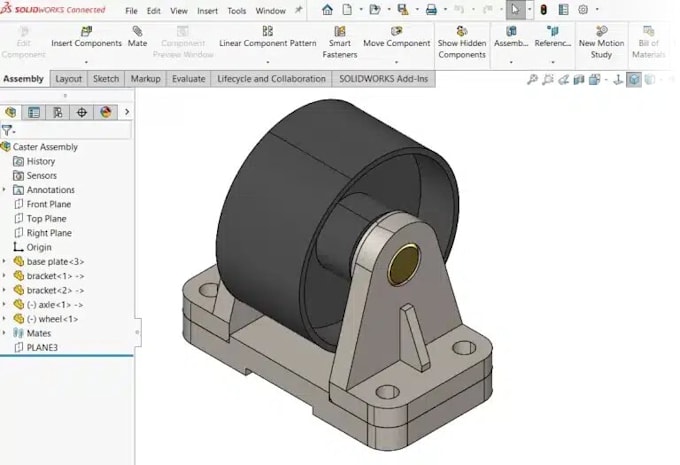The height and width of the screenshot is (465, 680).
Task: Pin the menu bar with pushpin
Action: click(x=298, y=10)
